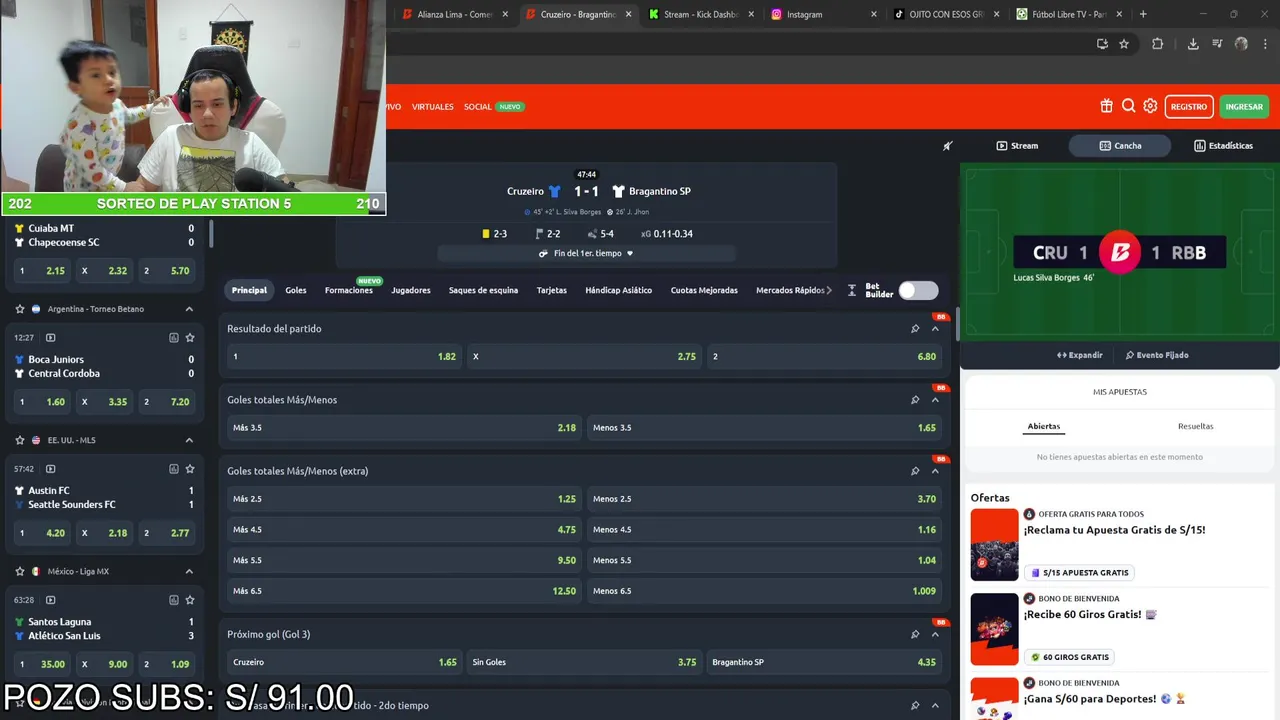Collapse the Resultado del partido section
The width and height of the screenshot is (1280, 720).
coord(935,328)
